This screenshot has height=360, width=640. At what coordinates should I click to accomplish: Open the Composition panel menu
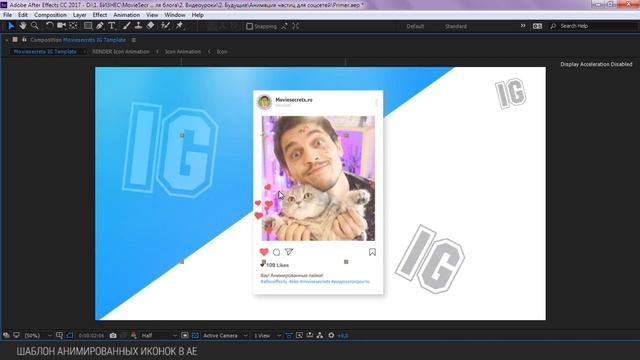click(133, 40)
